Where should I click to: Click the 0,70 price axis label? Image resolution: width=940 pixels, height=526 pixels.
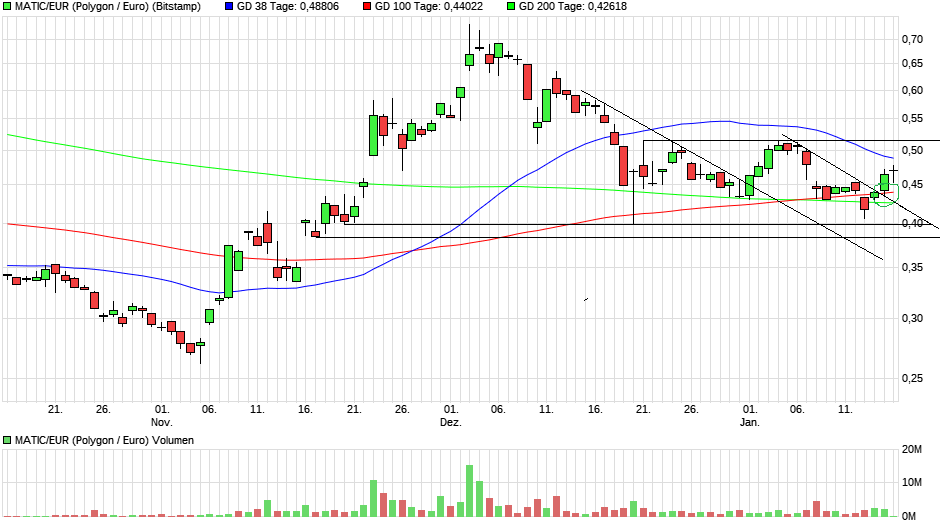(x=912, y=40)
